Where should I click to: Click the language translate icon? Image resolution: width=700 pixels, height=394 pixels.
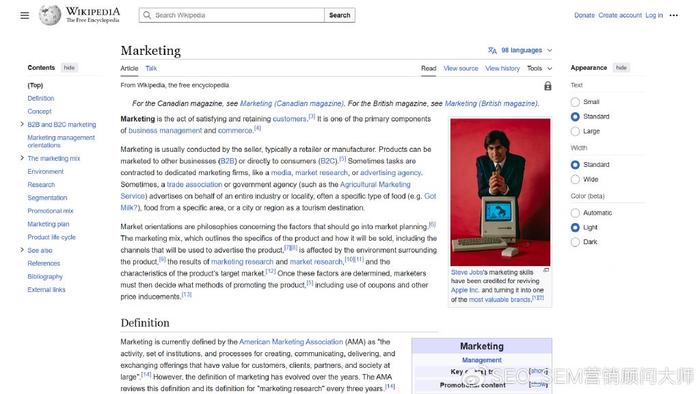click(x=492, y=50)
